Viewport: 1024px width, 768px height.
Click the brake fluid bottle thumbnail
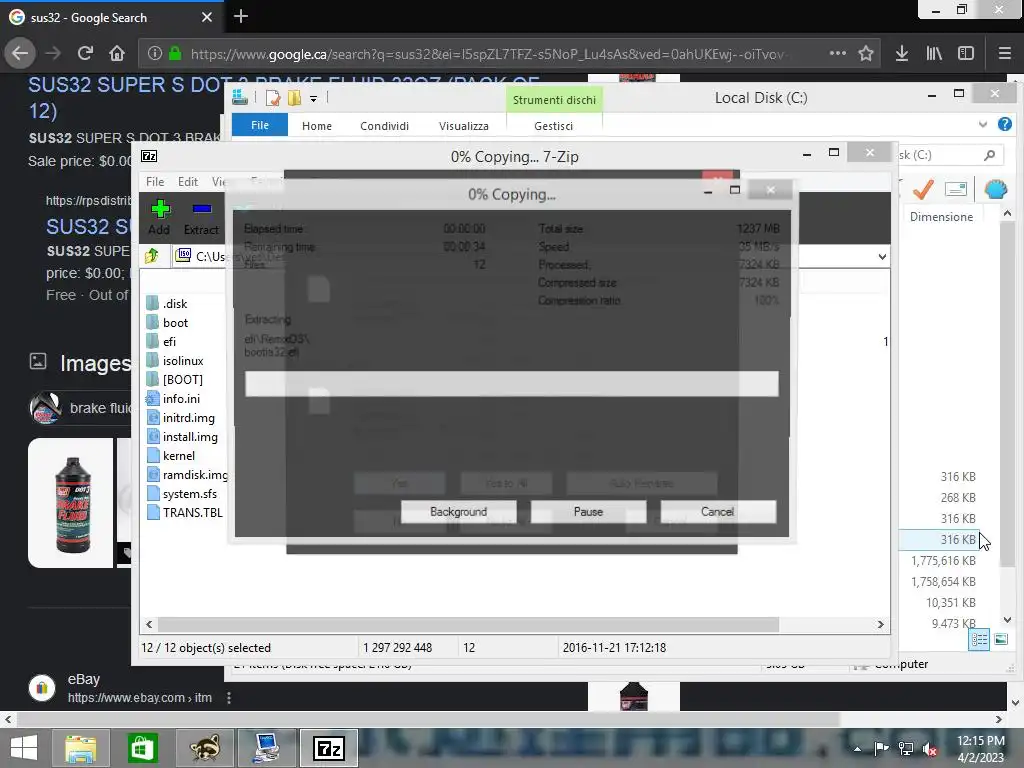click(71, 503)
